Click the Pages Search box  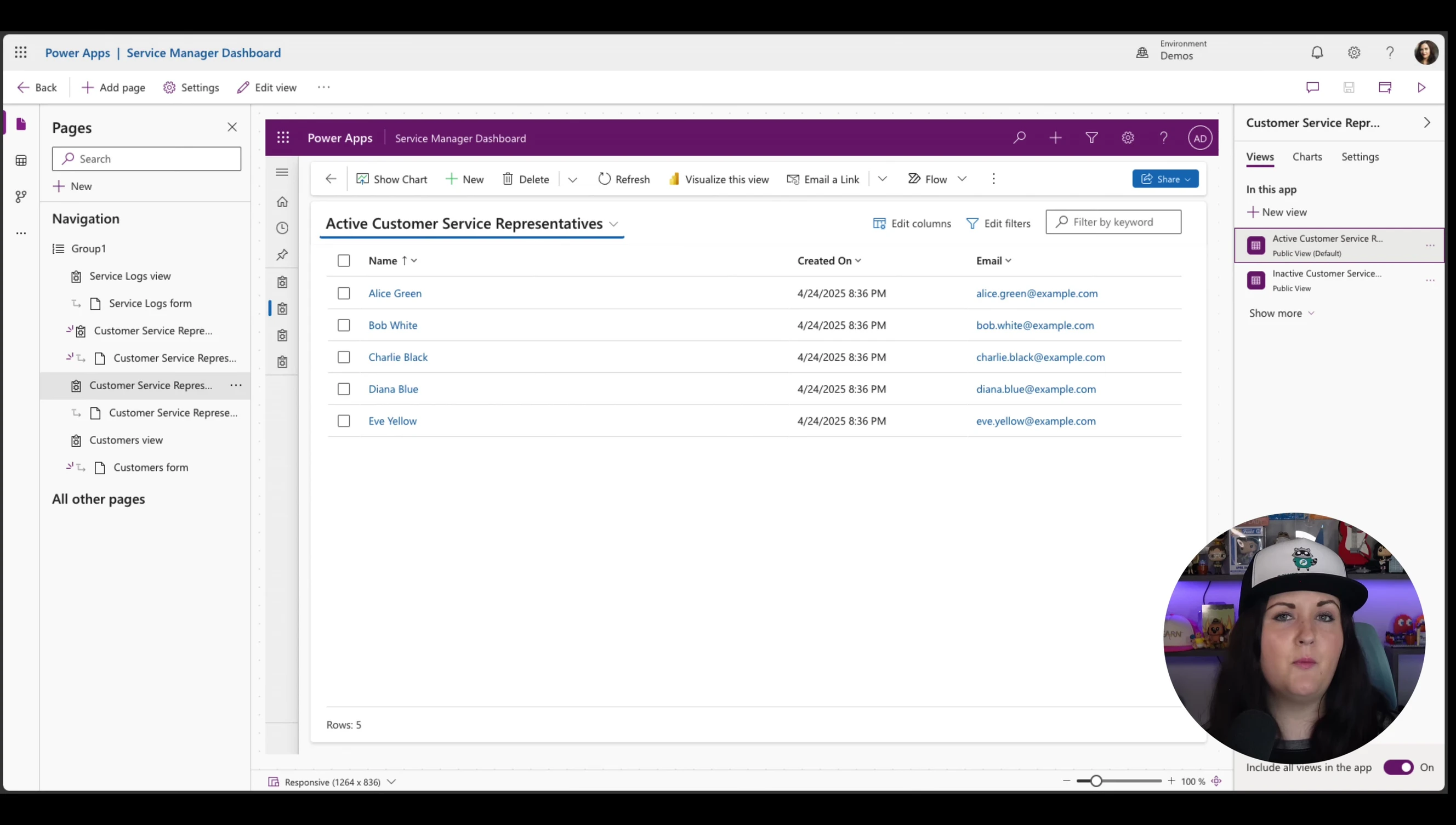coord(147,158)
